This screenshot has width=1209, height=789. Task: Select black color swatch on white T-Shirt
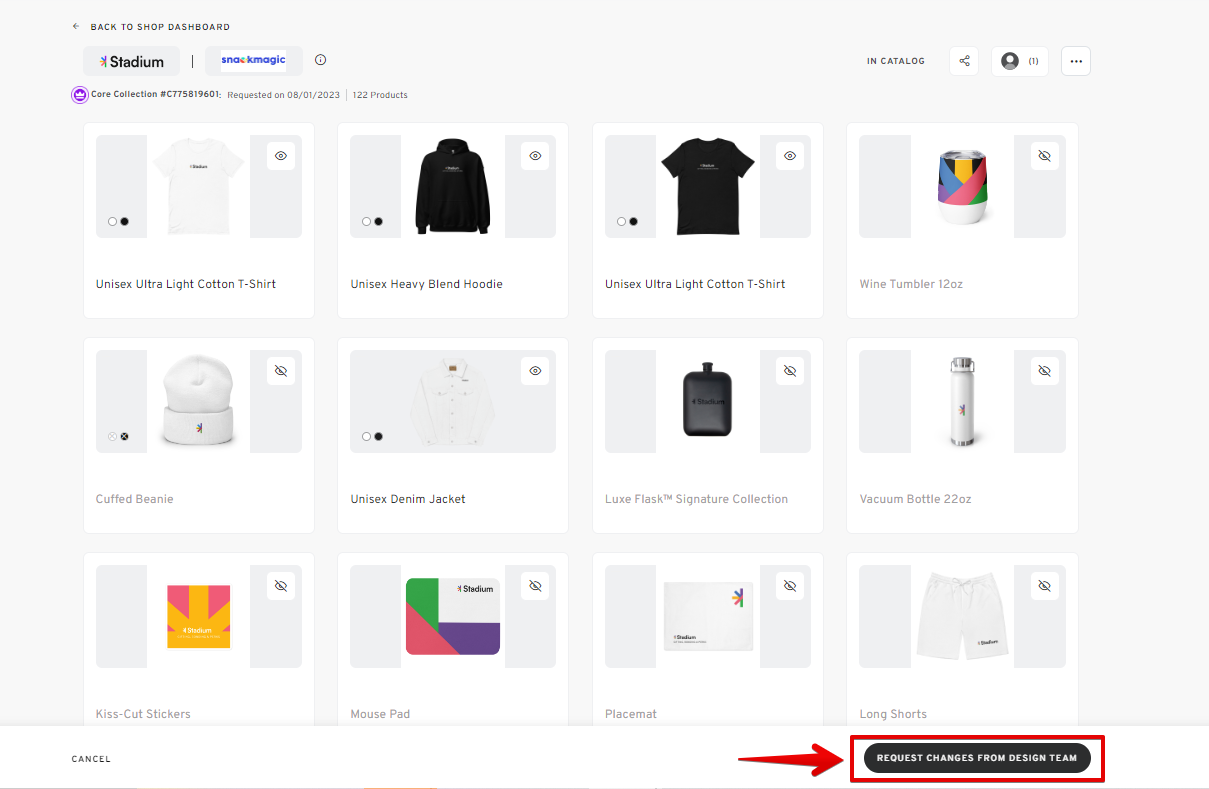[x=125, y=222]
